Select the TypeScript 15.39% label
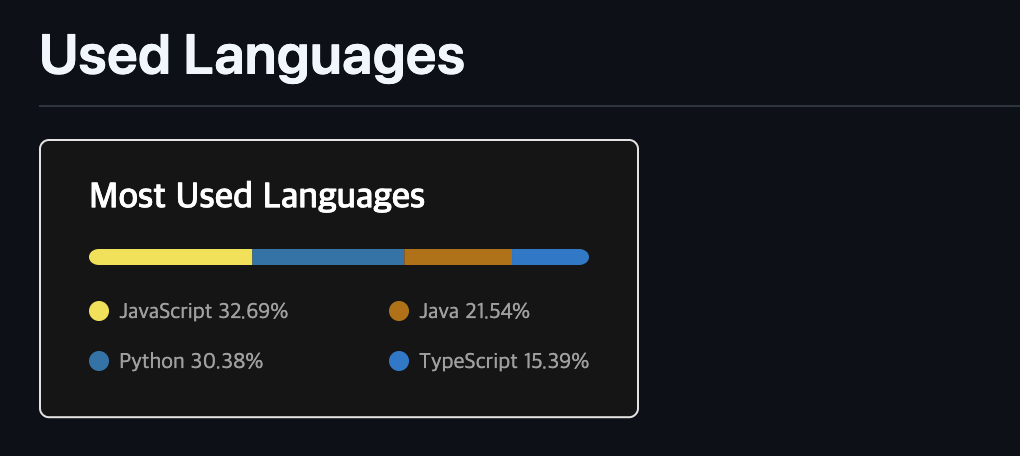The width and height of the screenshot is (1020, 456). click(x=504, y=361)
